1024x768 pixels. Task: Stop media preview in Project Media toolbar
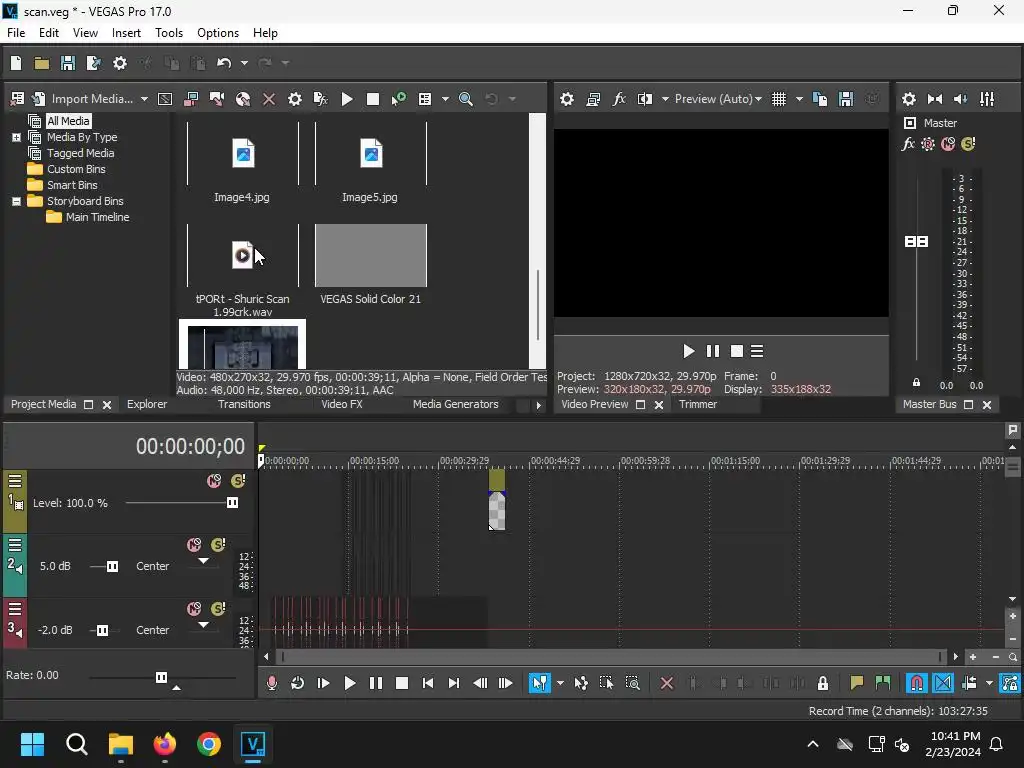(373, 99)
